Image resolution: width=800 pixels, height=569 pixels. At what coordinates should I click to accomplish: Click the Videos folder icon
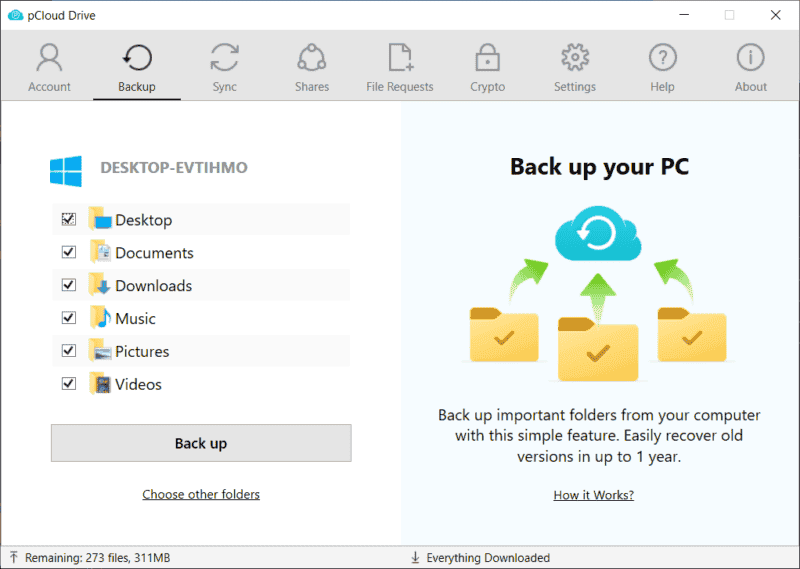[99, 383]
